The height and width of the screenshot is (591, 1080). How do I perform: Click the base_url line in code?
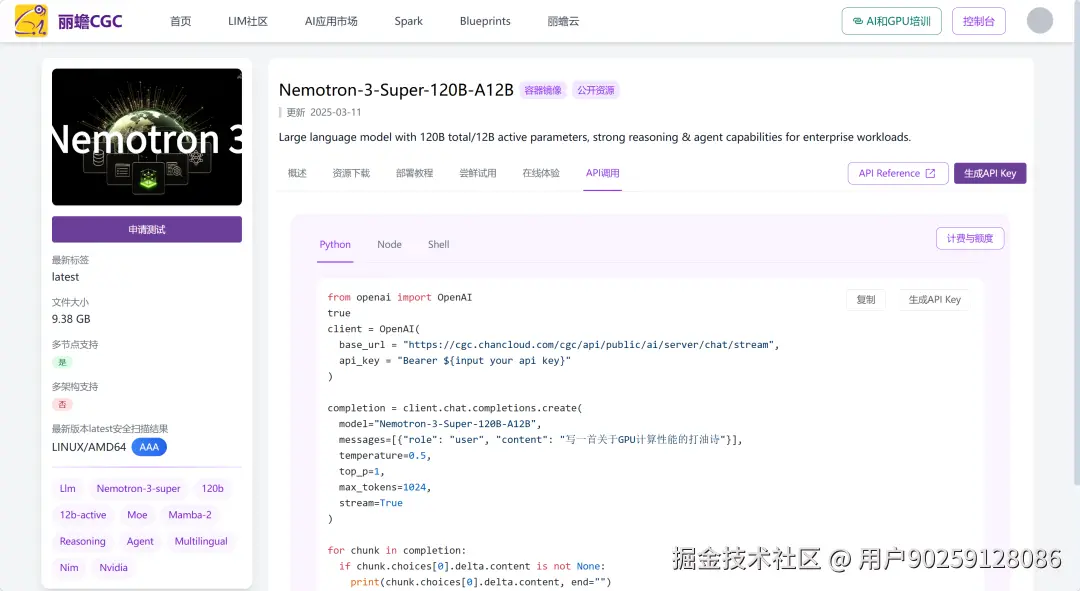(x=559, y=344)
